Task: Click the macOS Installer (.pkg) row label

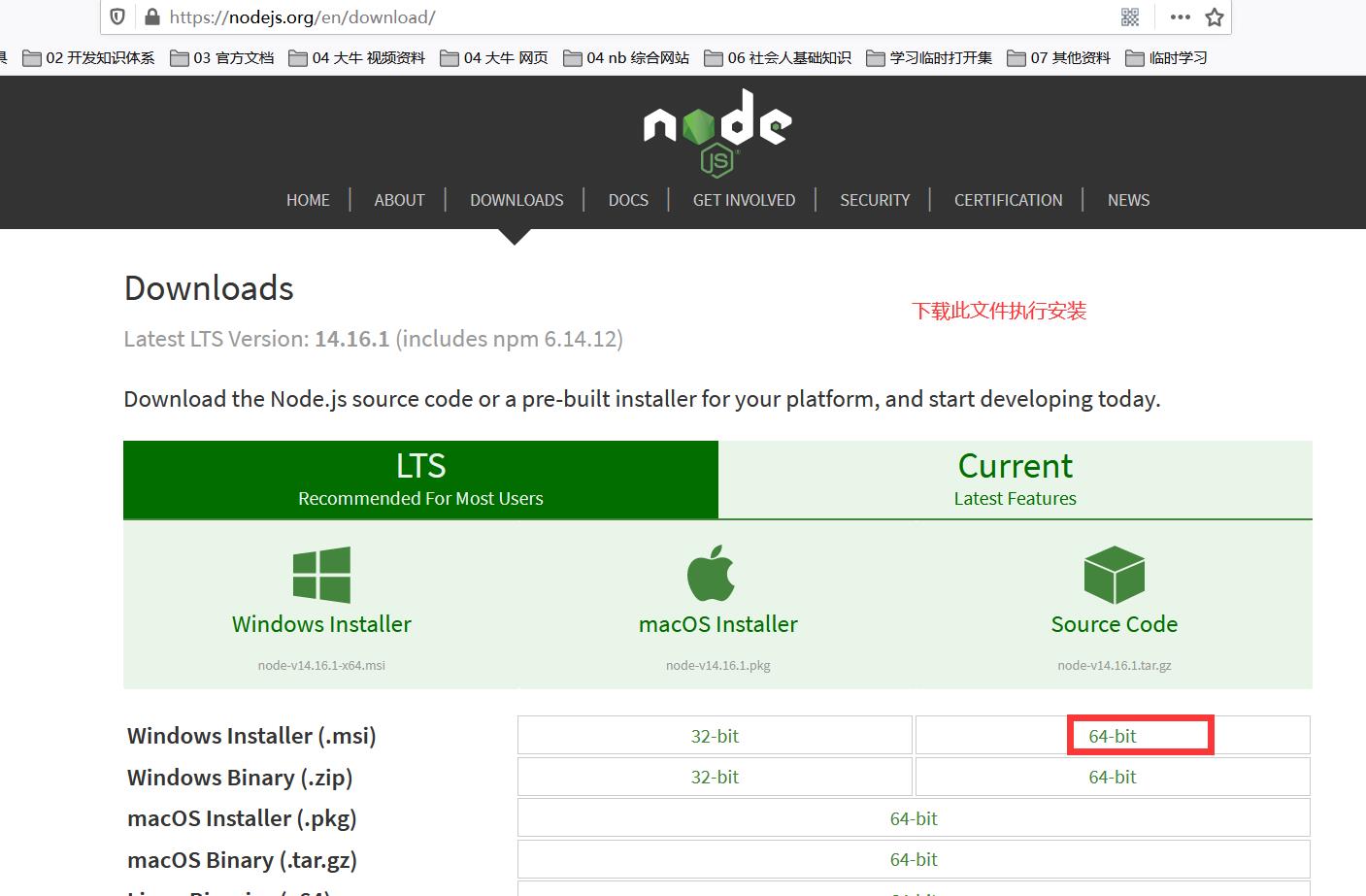Action: (x=242, y=818)
